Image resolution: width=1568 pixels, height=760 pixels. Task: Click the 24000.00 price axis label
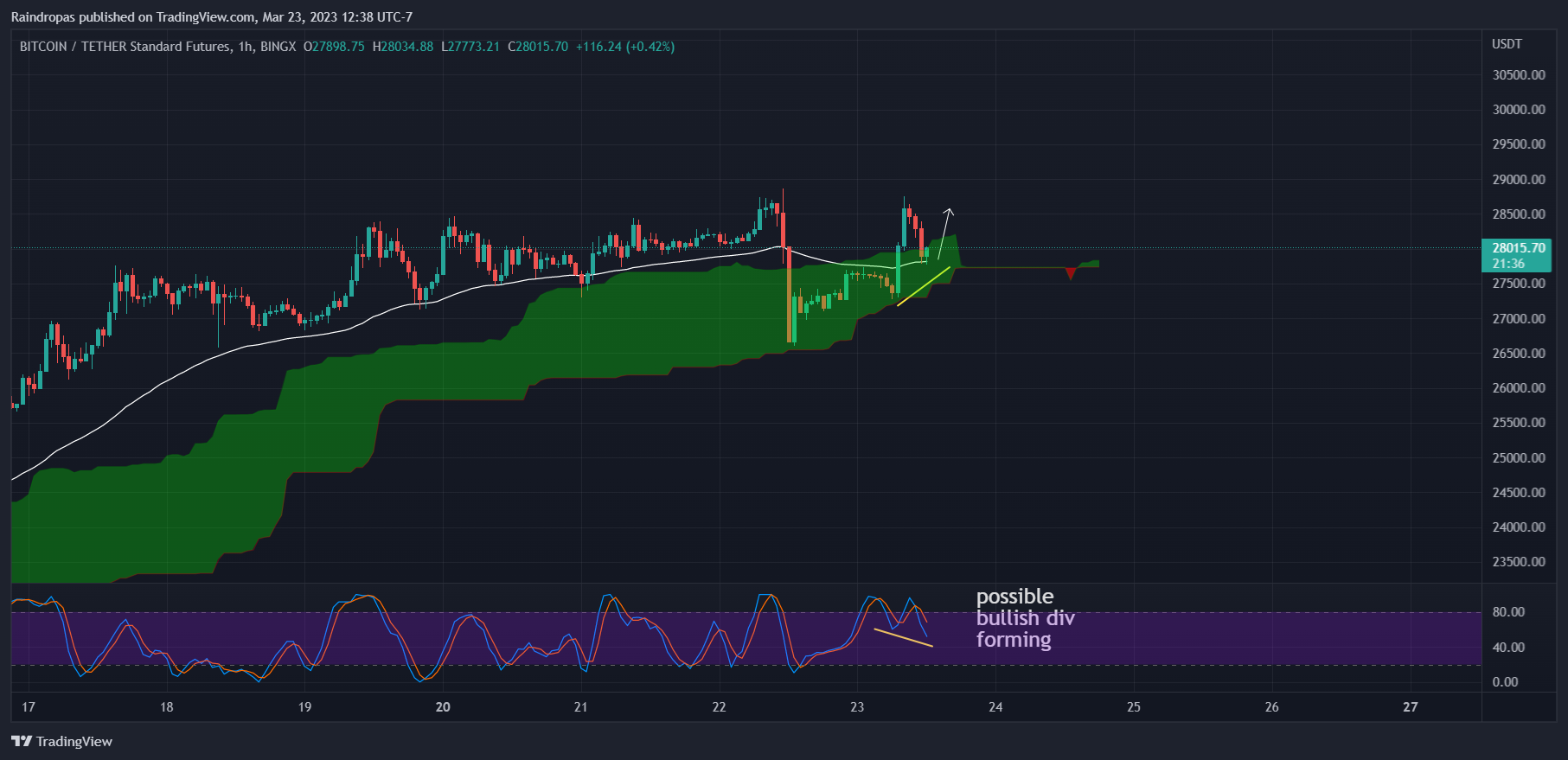pos(1519,527)
